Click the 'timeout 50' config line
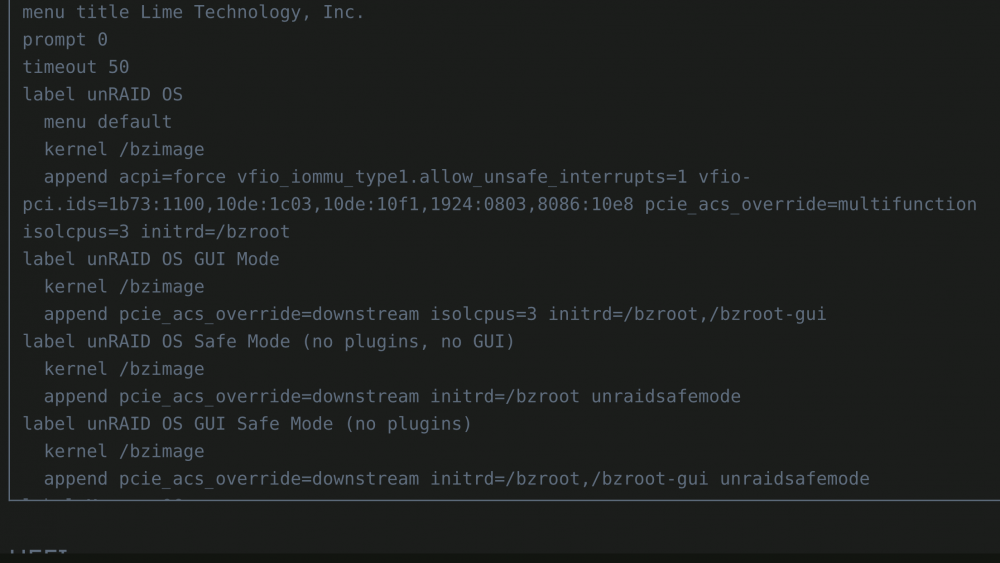 pos(76,67)
